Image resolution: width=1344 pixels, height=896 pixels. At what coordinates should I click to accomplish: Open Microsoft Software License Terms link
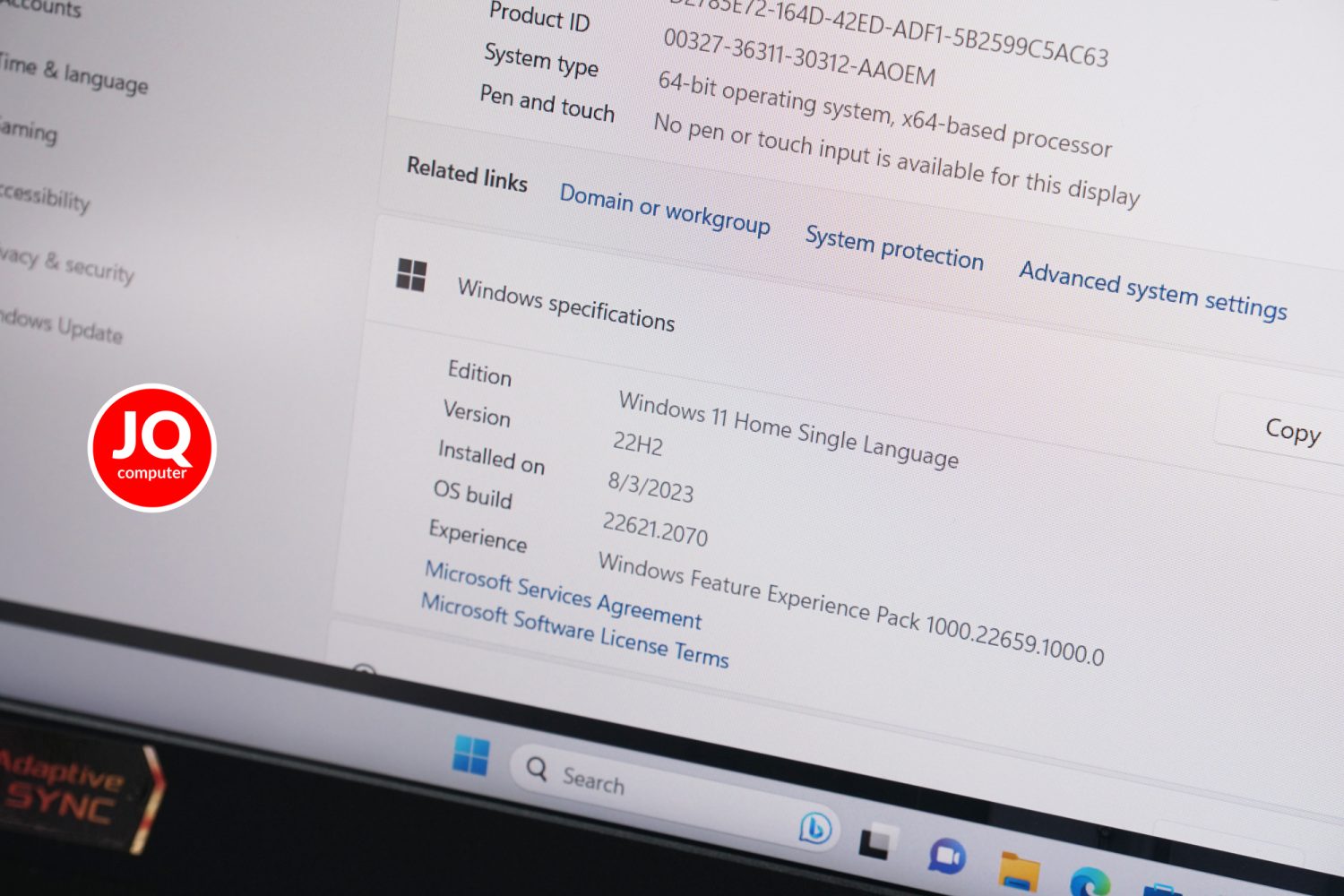tap(574, 629)
